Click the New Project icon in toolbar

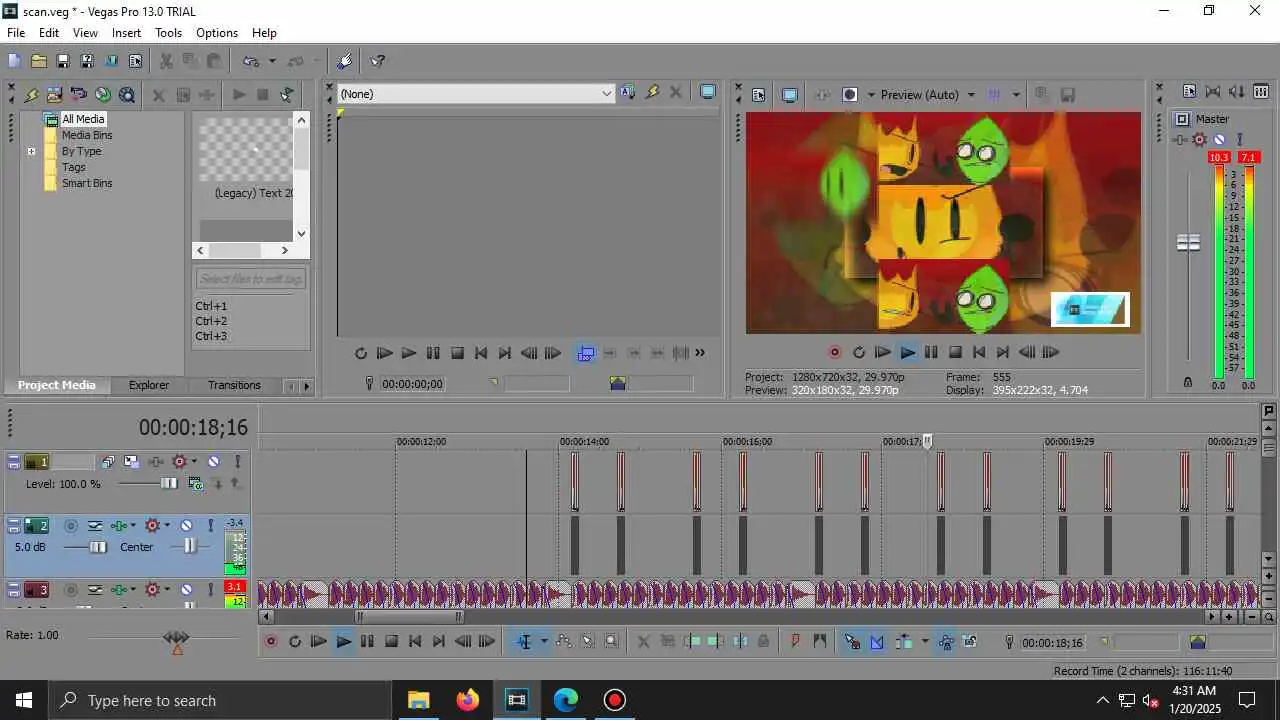click(14, 61)
